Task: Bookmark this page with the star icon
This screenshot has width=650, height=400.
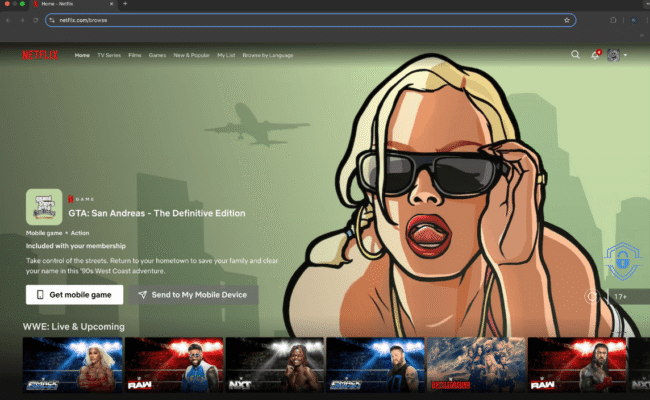Action: point(567,20)
